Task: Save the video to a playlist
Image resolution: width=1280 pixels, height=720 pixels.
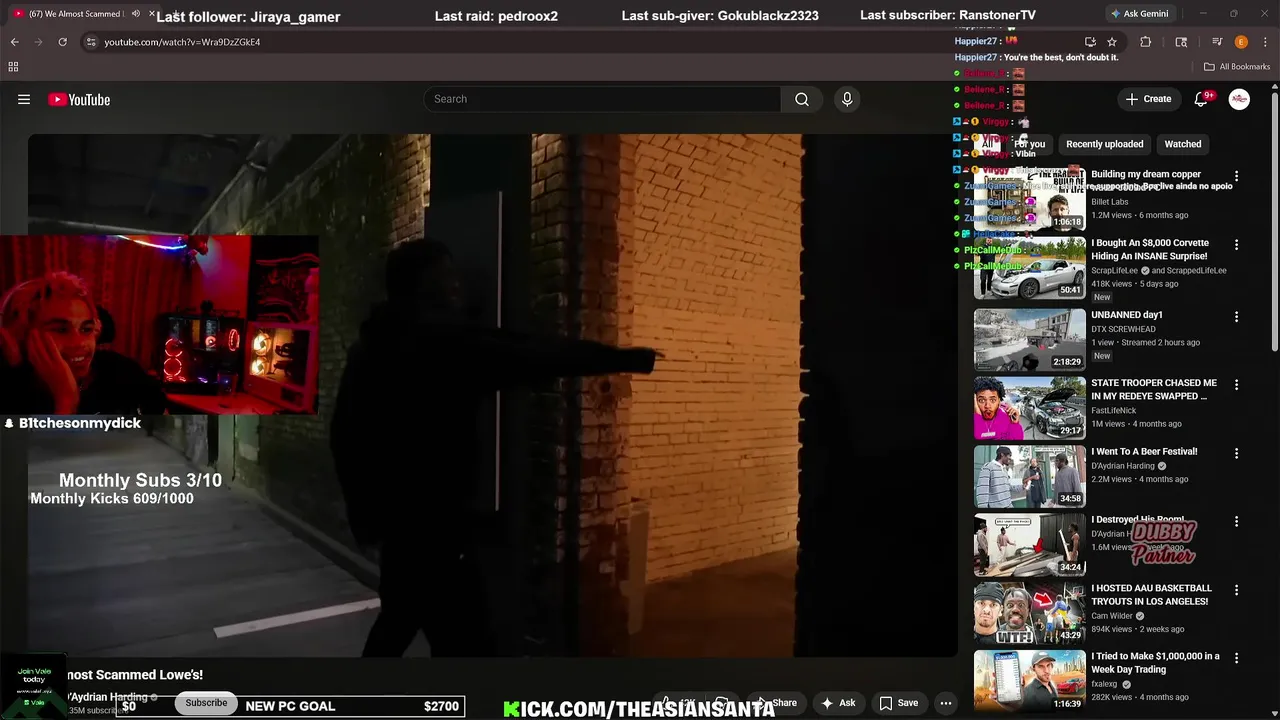Action: tap(898, 703)
